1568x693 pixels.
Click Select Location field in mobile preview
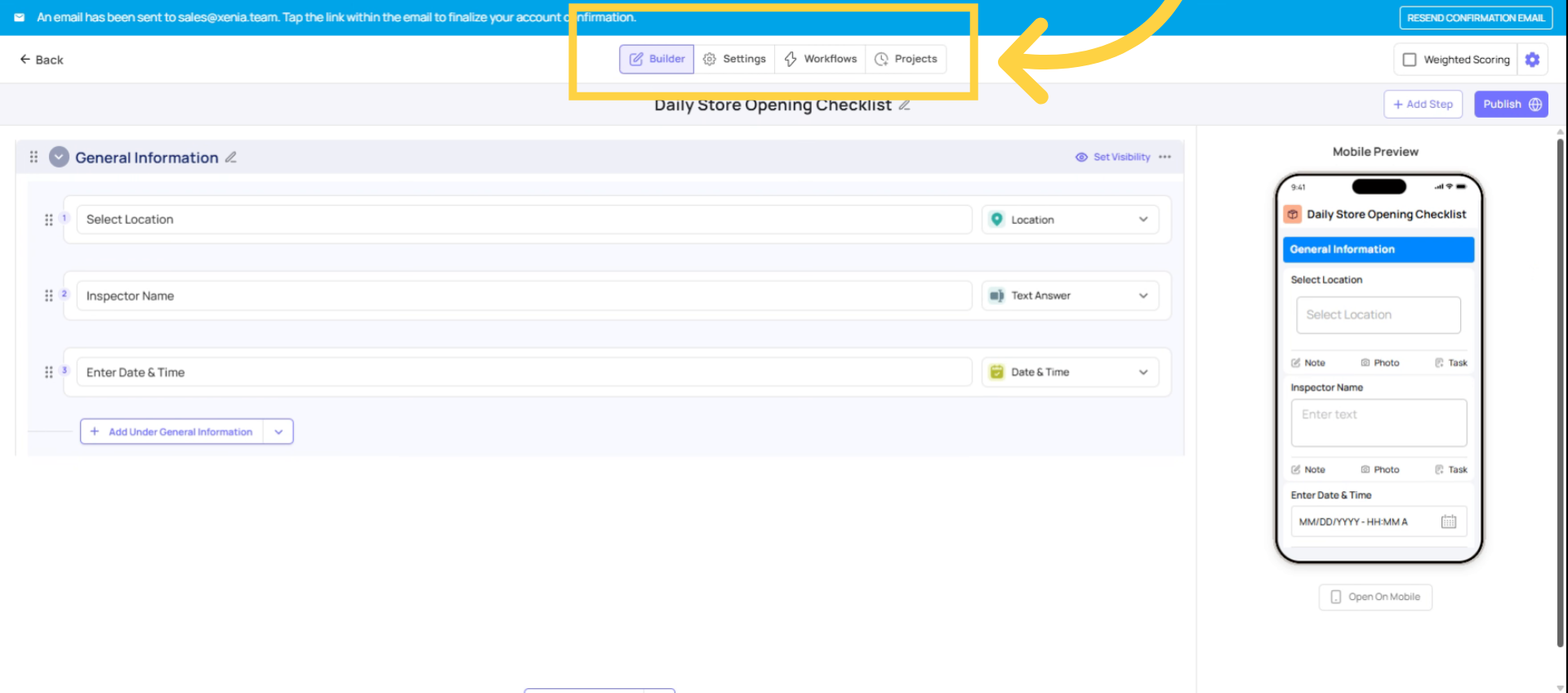[x=1379, y=315]
